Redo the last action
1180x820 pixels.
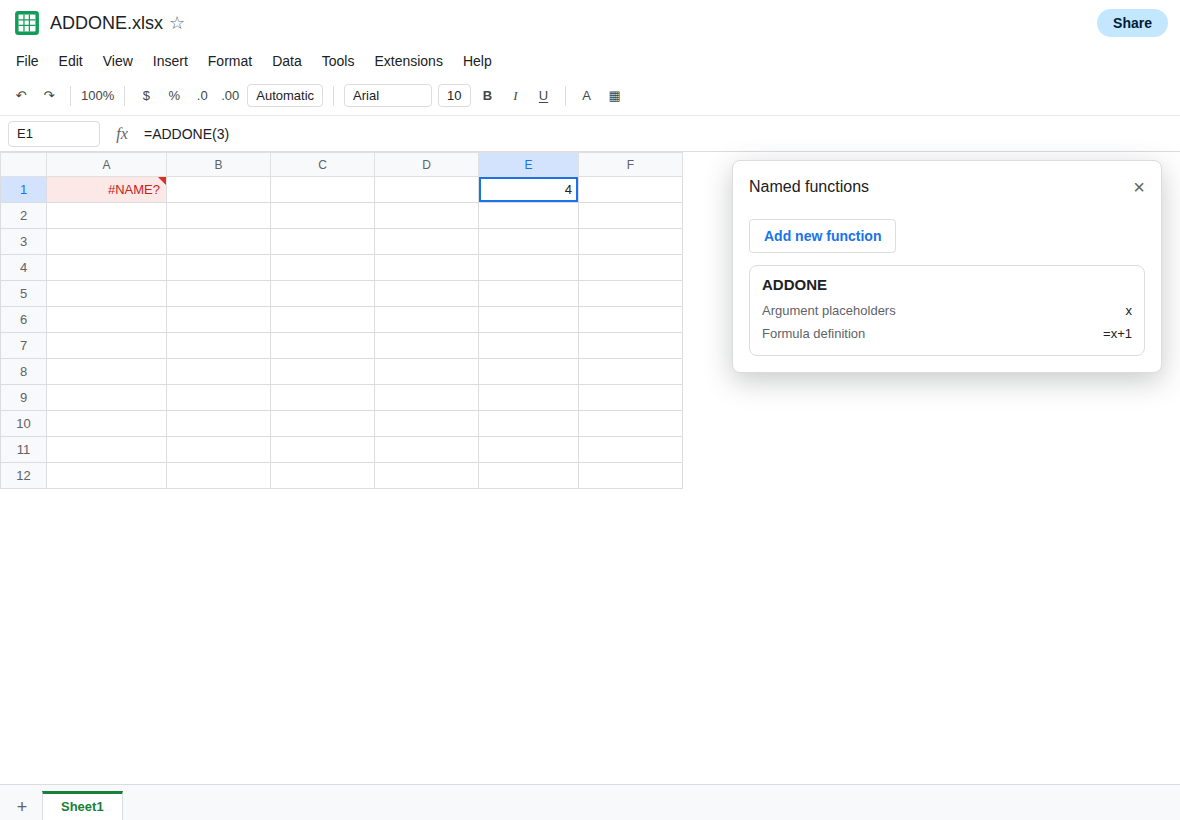49,96
